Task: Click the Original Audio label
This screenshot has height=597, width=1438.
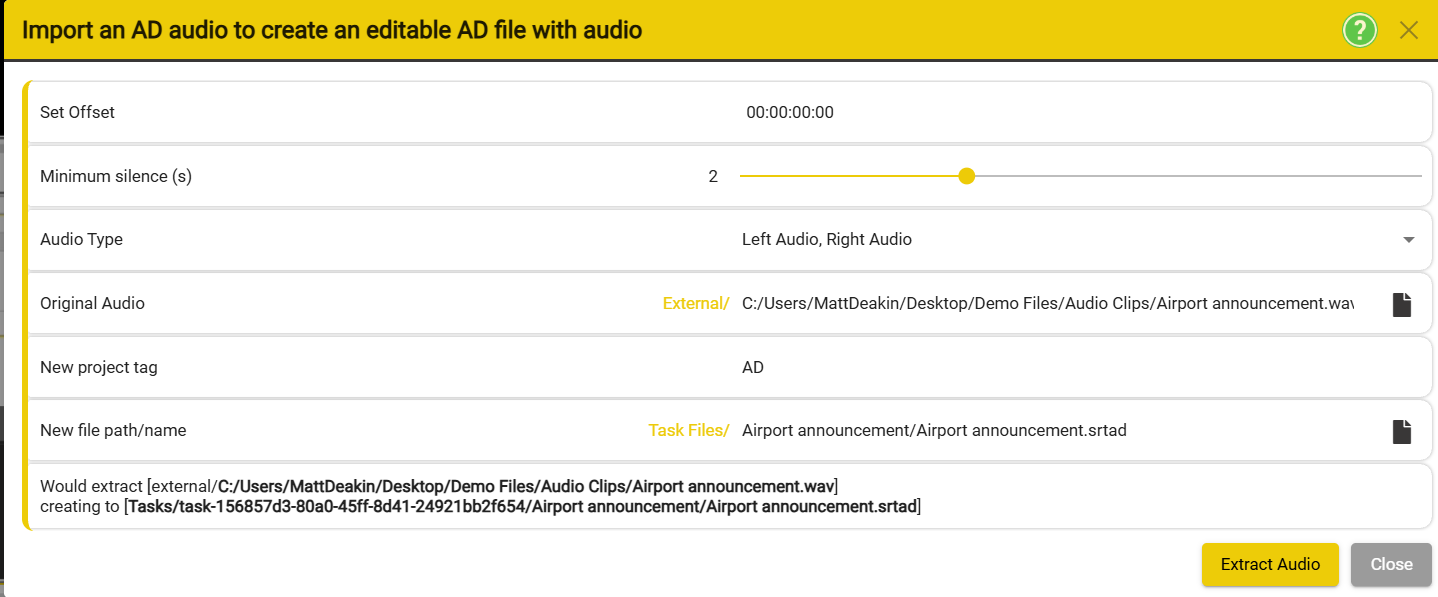Action: tap(92, 303)
